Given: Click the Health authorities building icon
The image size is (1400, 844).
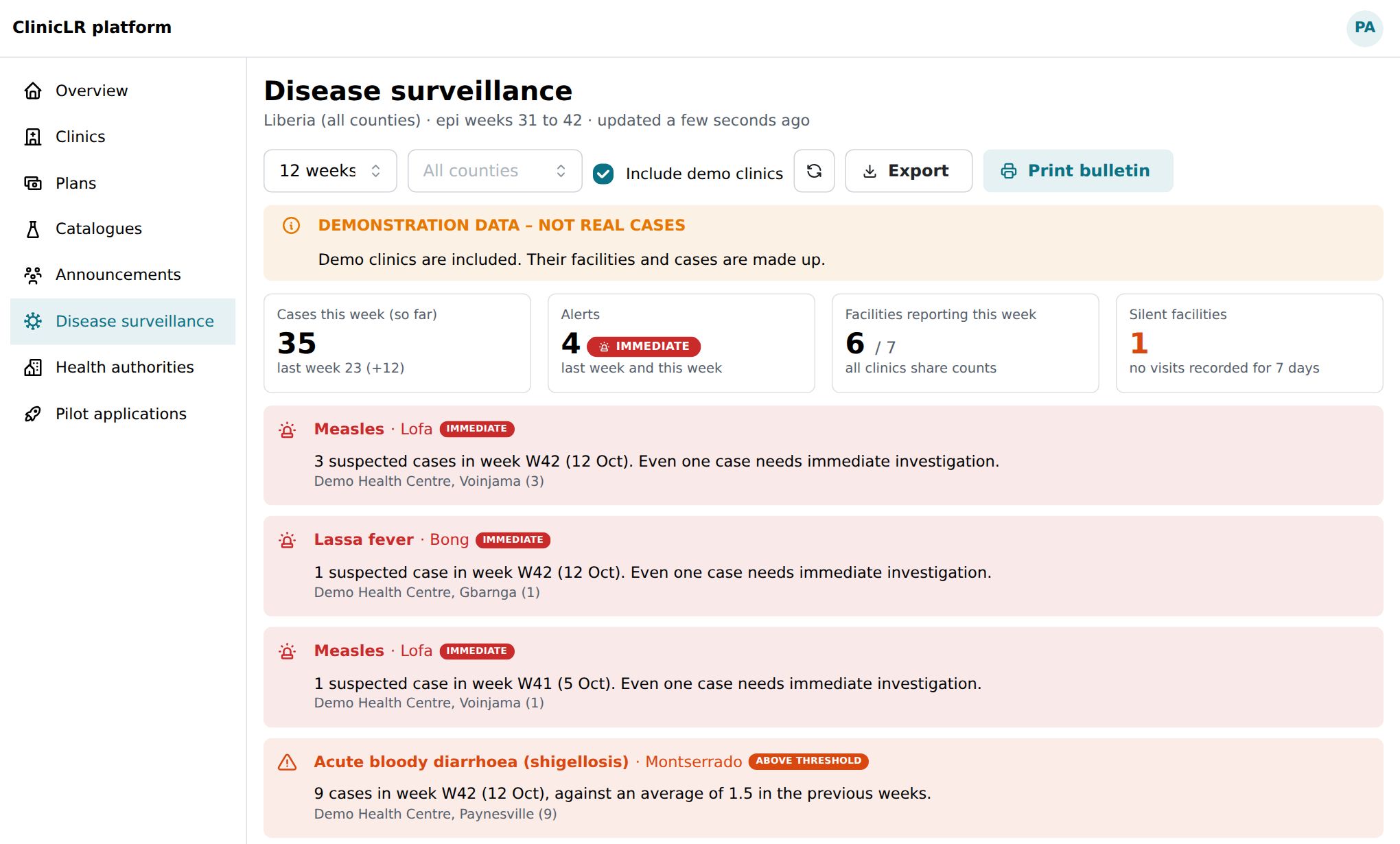Looking at the screenshot, I should (33, 367).
